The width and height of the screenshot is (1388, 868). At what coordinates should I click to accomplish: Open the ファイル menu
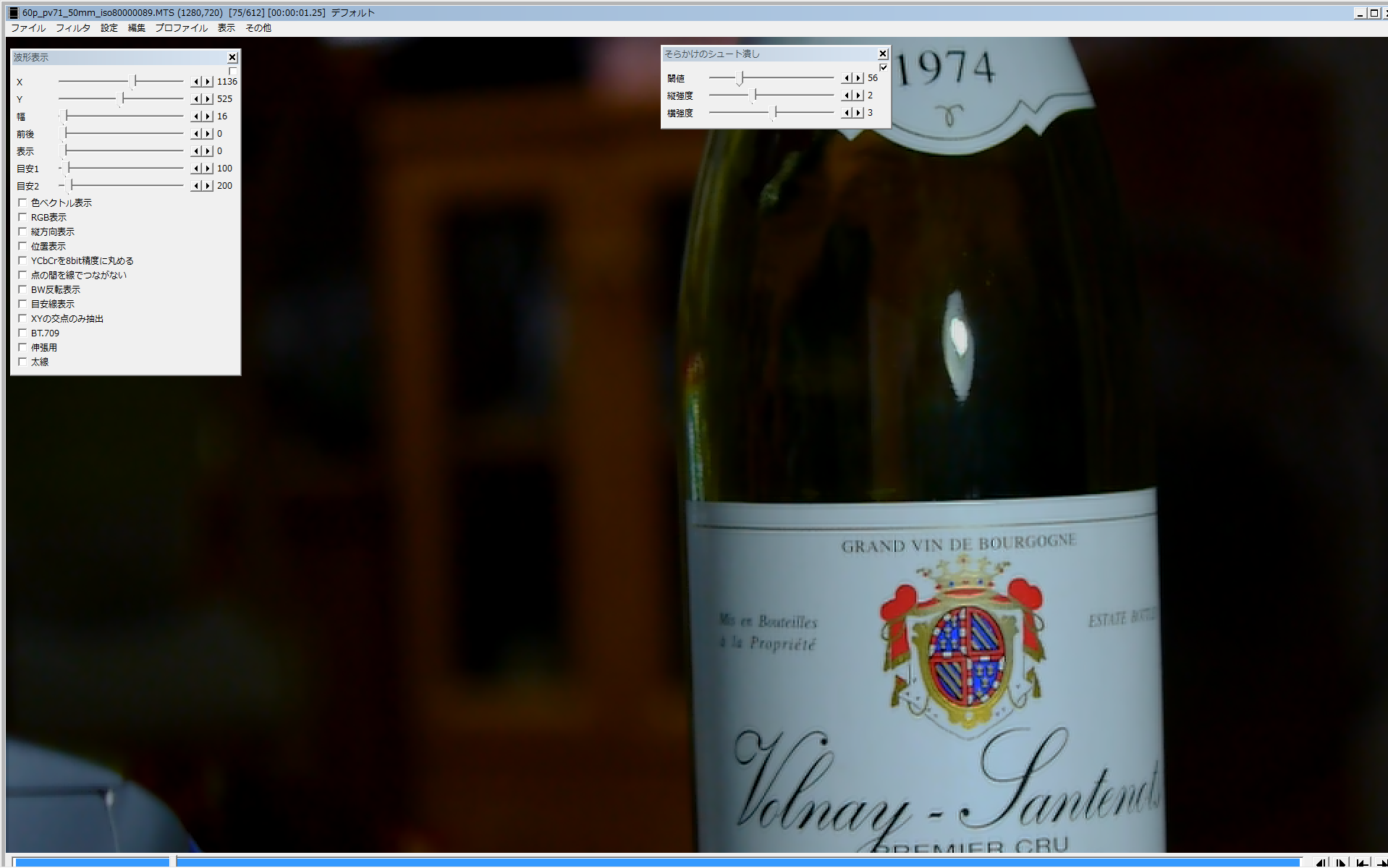(x=28, y=28)
